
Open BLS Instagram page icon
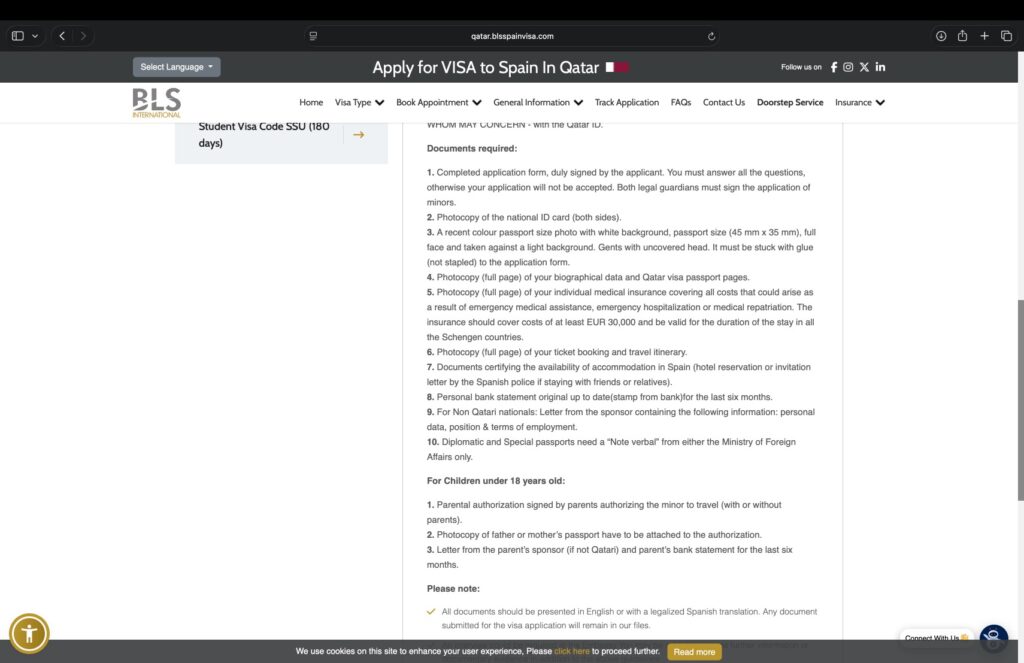pyautogui.click(x=848, y=67)
